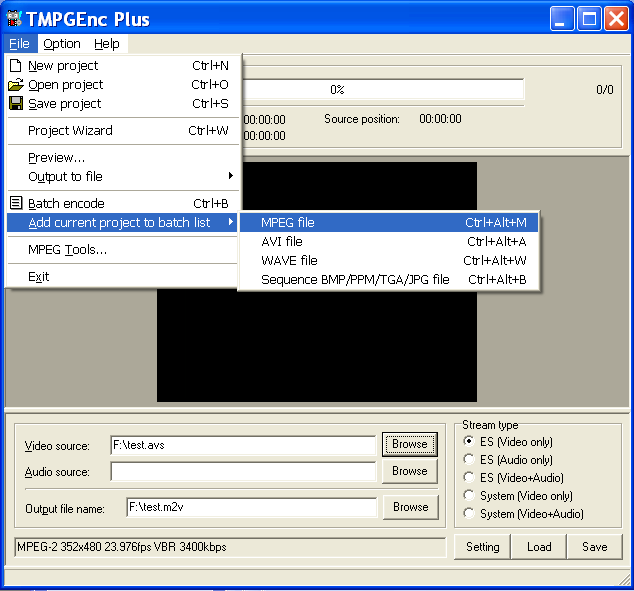This screenshot has height=591, width=634.
Task: Open the Help menu
Action: tap(107, 44)
